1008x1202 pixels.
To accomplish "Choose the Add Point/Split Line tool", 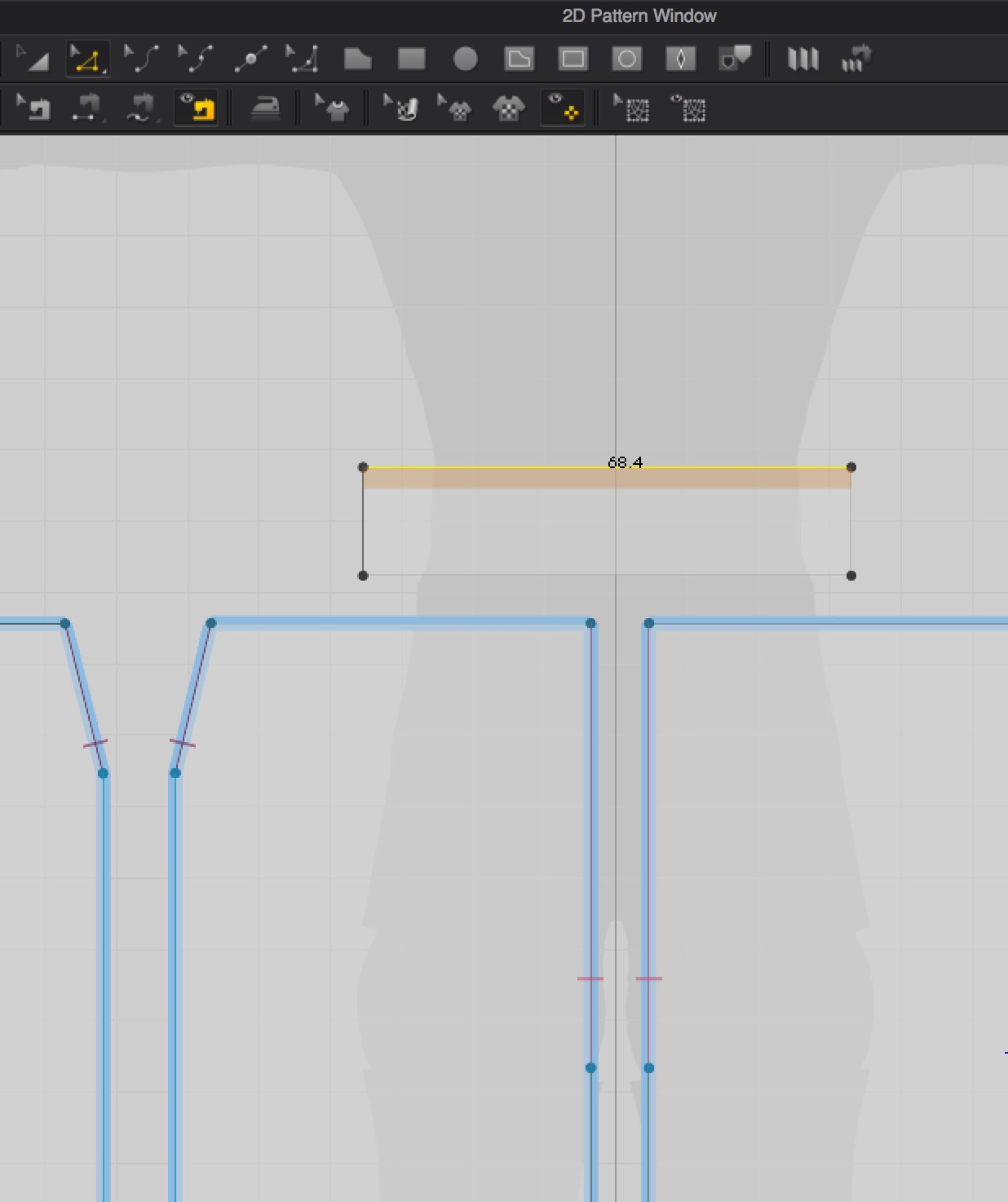I will [x=250, y=58].
